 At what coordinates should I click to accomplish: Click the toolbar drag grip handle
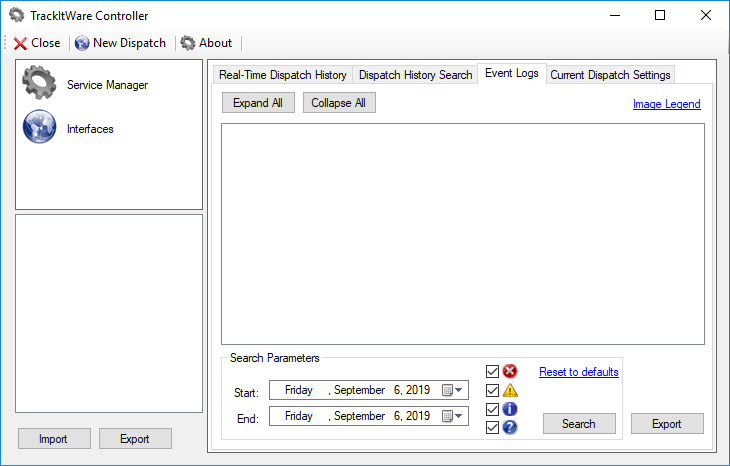click(6, 43)
